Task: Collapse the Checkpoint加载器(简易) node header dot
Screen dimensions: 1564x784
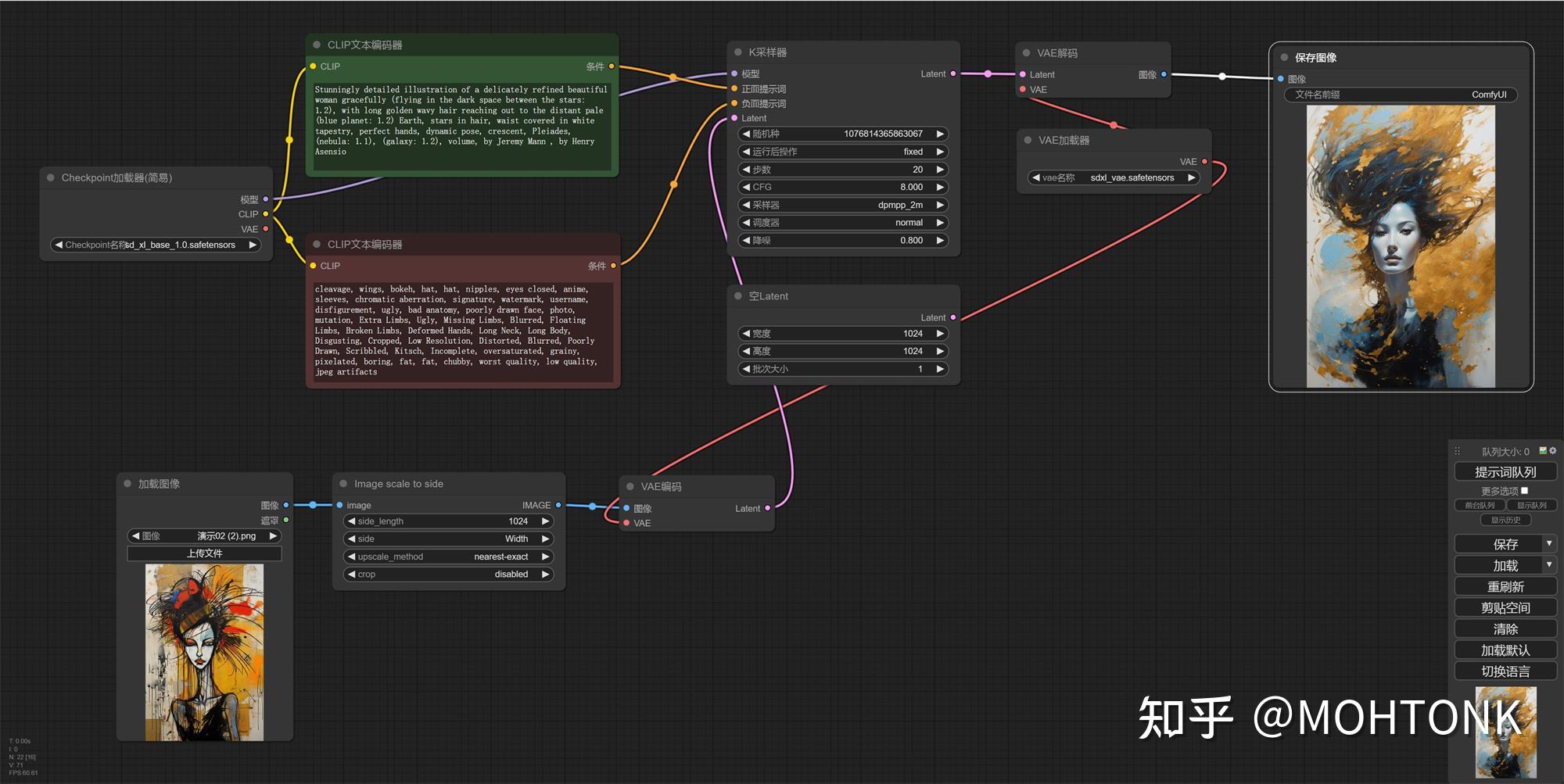Action: pos(50,177)
